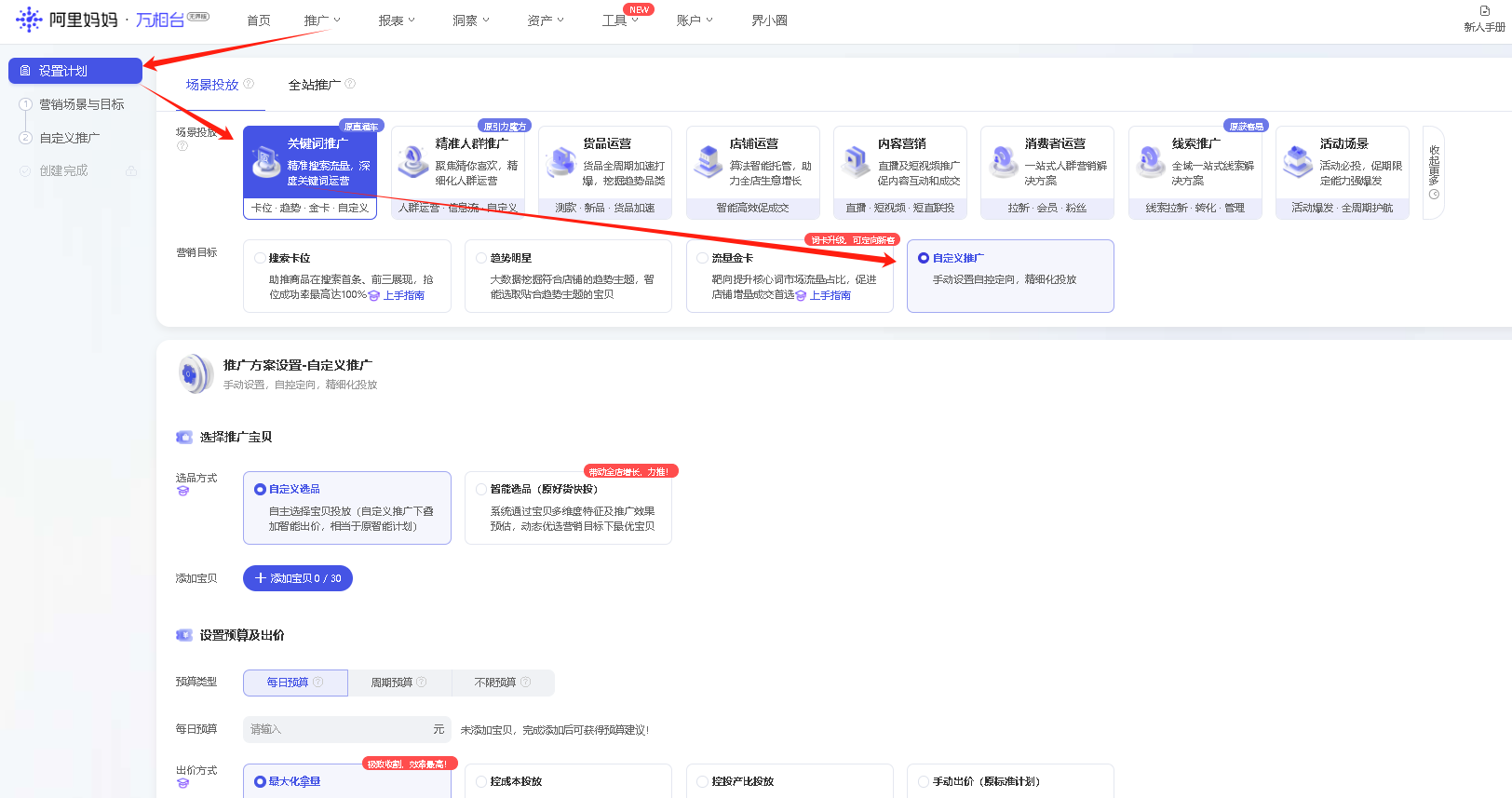This screenshot has width=1512, height=798.
Task: Switch to the 场景投放 tab
Action: (x=212, y=85)
